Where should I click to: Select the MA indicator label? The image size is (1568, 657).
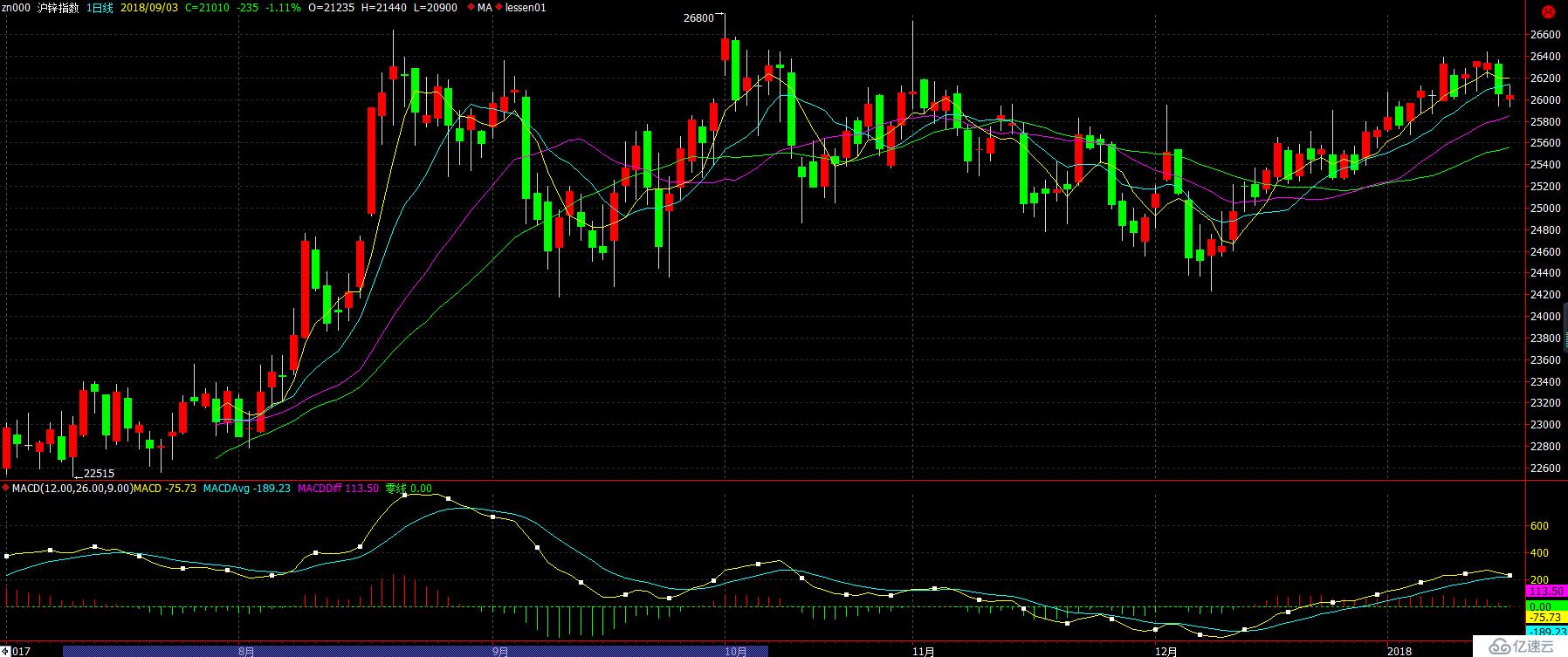[485, 8]
